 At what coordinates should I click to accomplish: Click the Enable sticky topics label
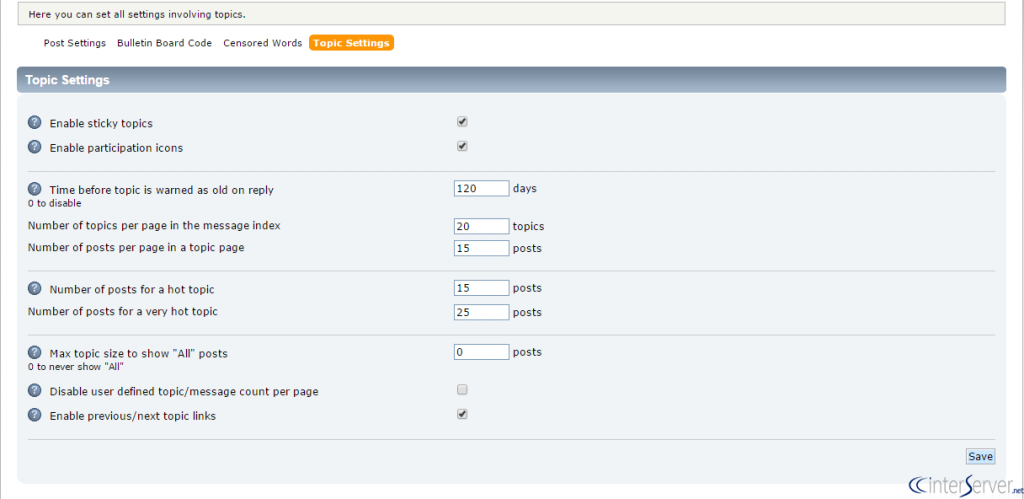[101, 123]
